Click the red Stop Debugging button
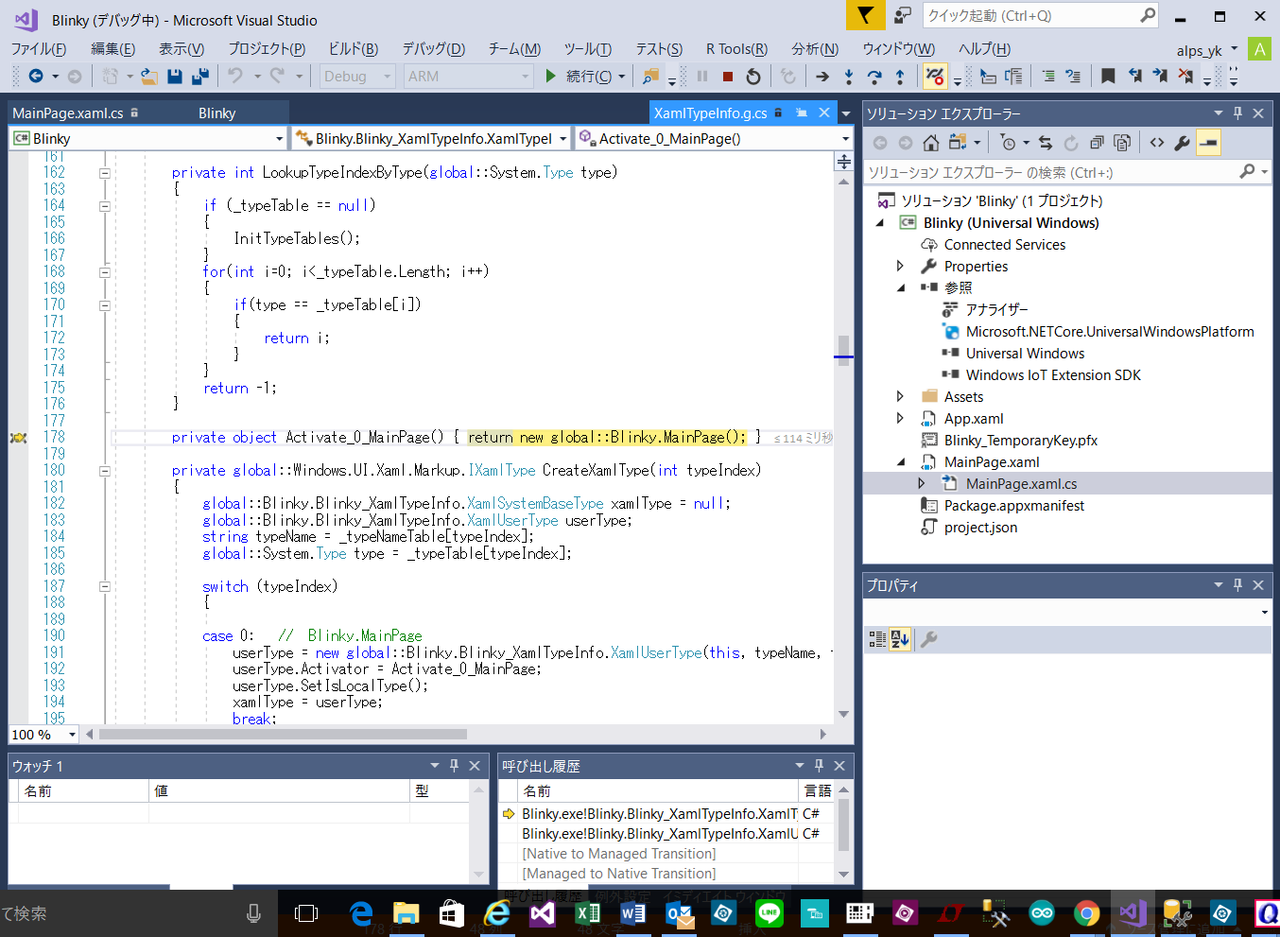 pos(728,76)
